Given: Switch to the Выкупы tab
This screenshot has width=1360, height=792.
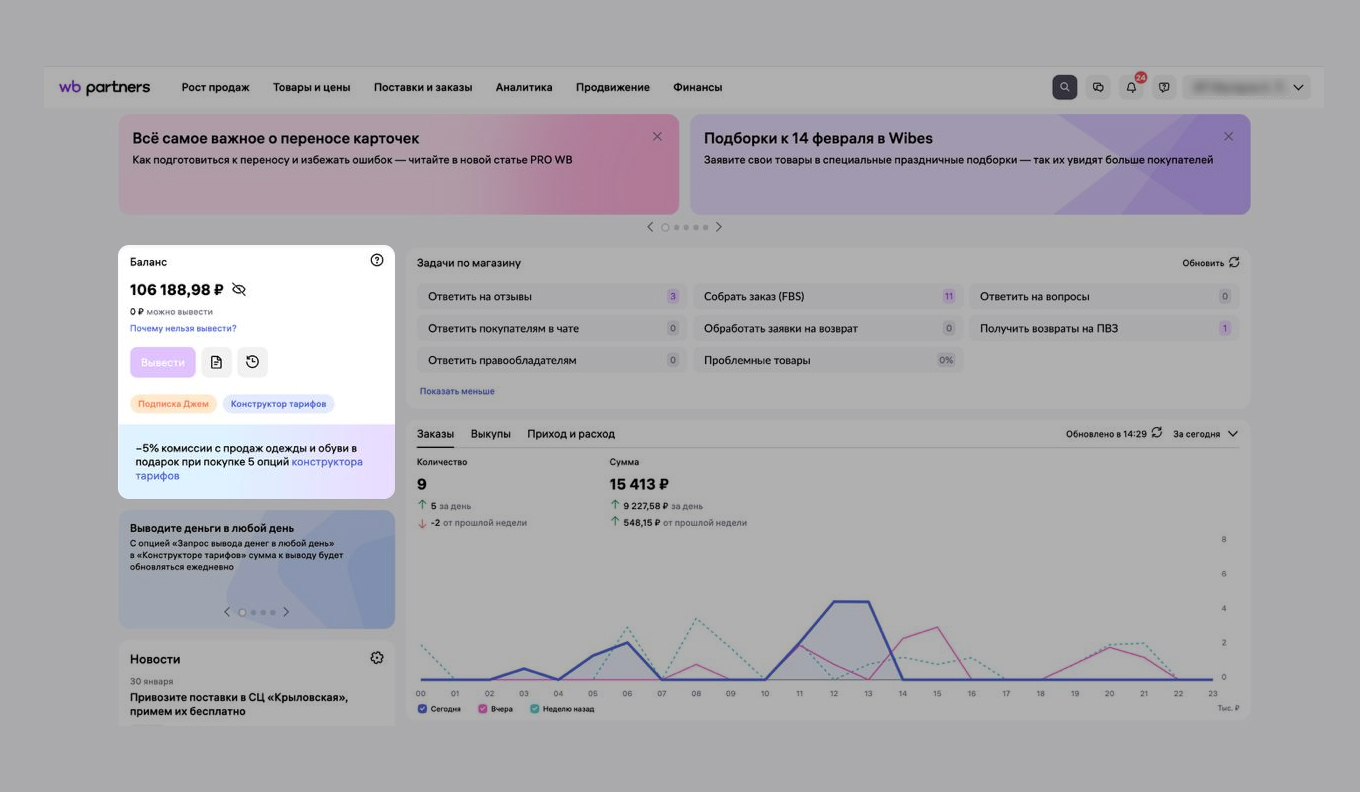Looking at the screenshot, I should (491, 434).
